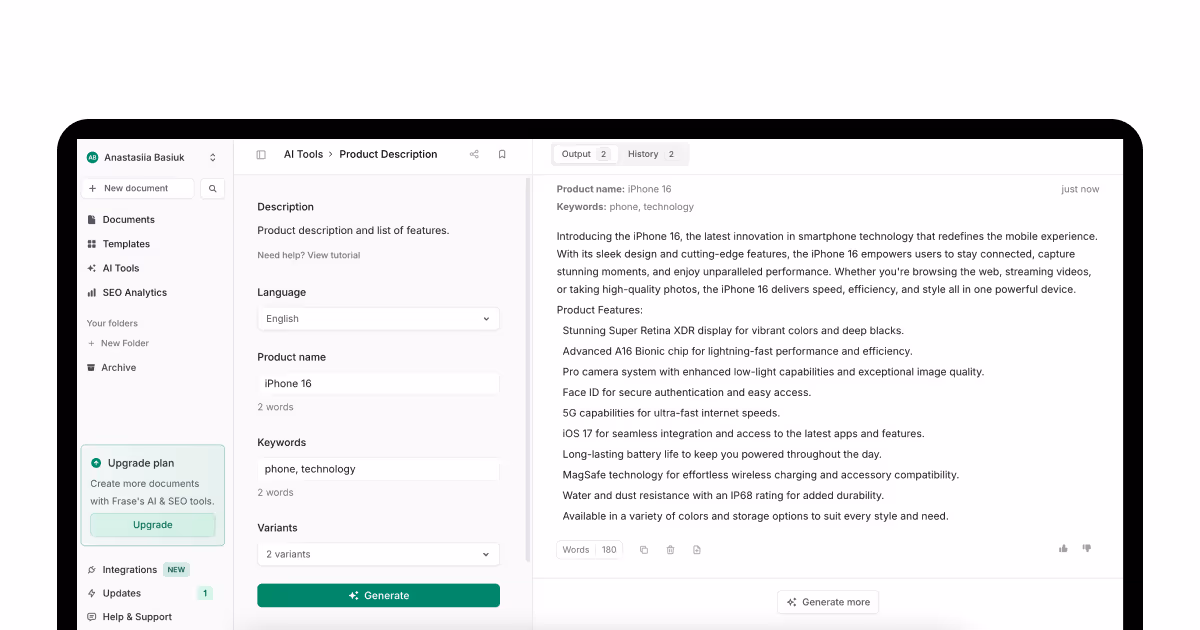Open the Variants dropdown showing 2 variants
1200x630 pixels.
pyautogui.click(x=378, y=554)
